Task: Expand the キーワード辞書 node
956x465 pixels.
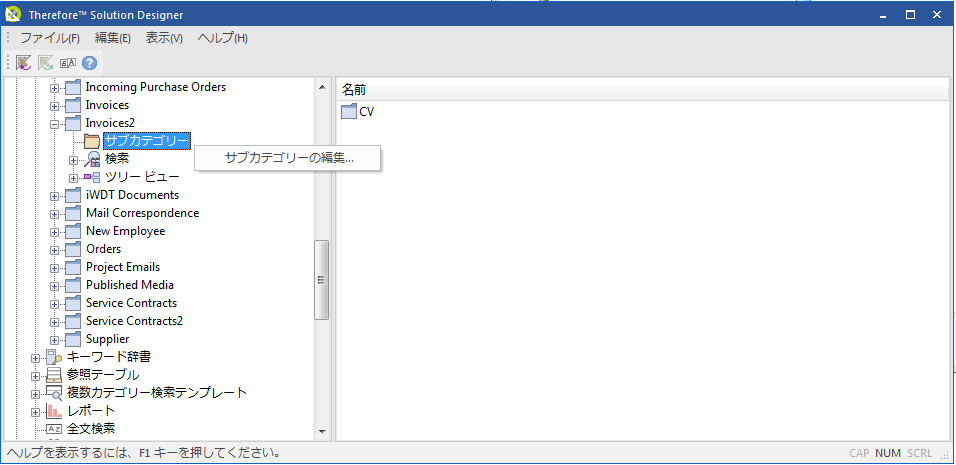Action: pyautogui.click(x=35, y=358)
